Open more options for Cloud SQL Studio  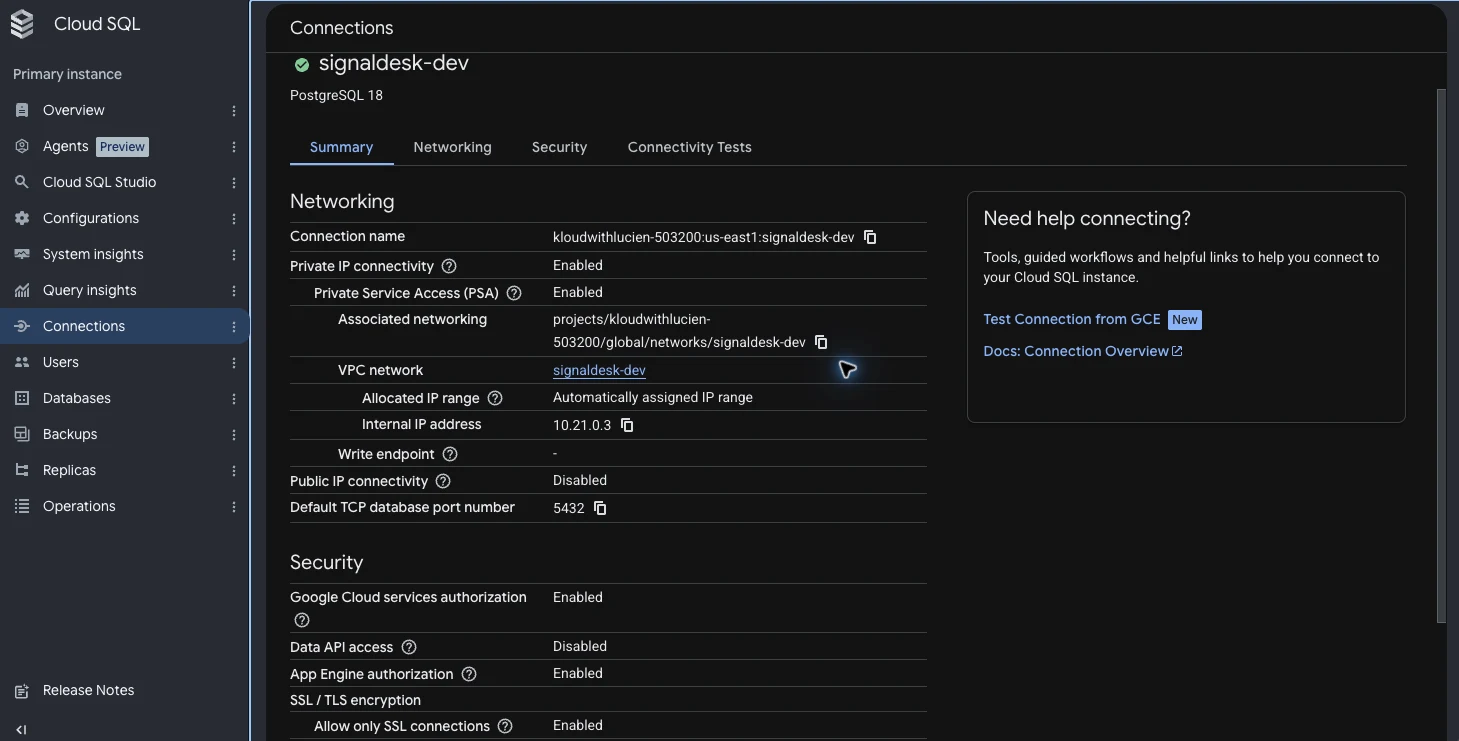click(x=234, y=183)
